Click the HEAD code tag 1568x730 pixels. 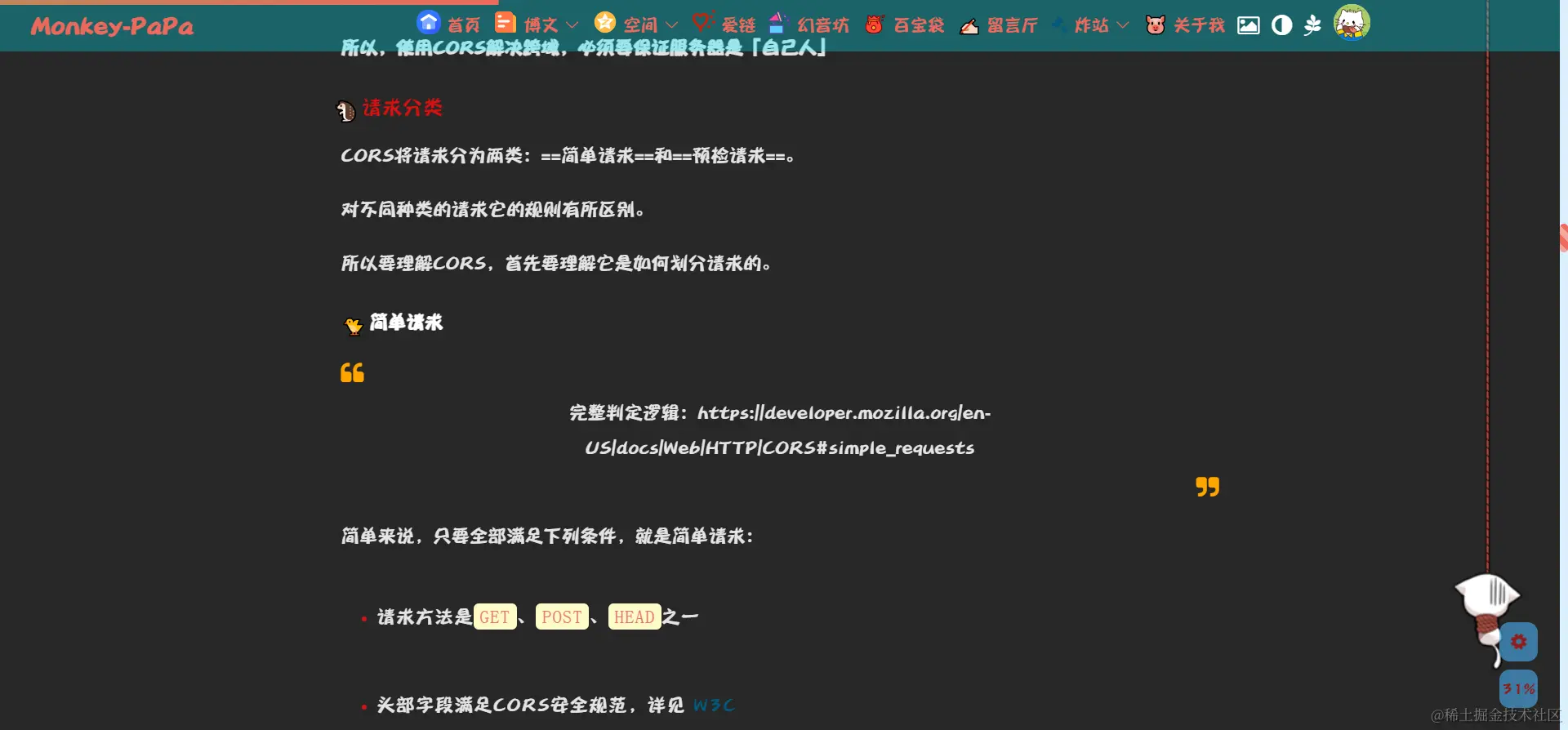click(635, 616)
